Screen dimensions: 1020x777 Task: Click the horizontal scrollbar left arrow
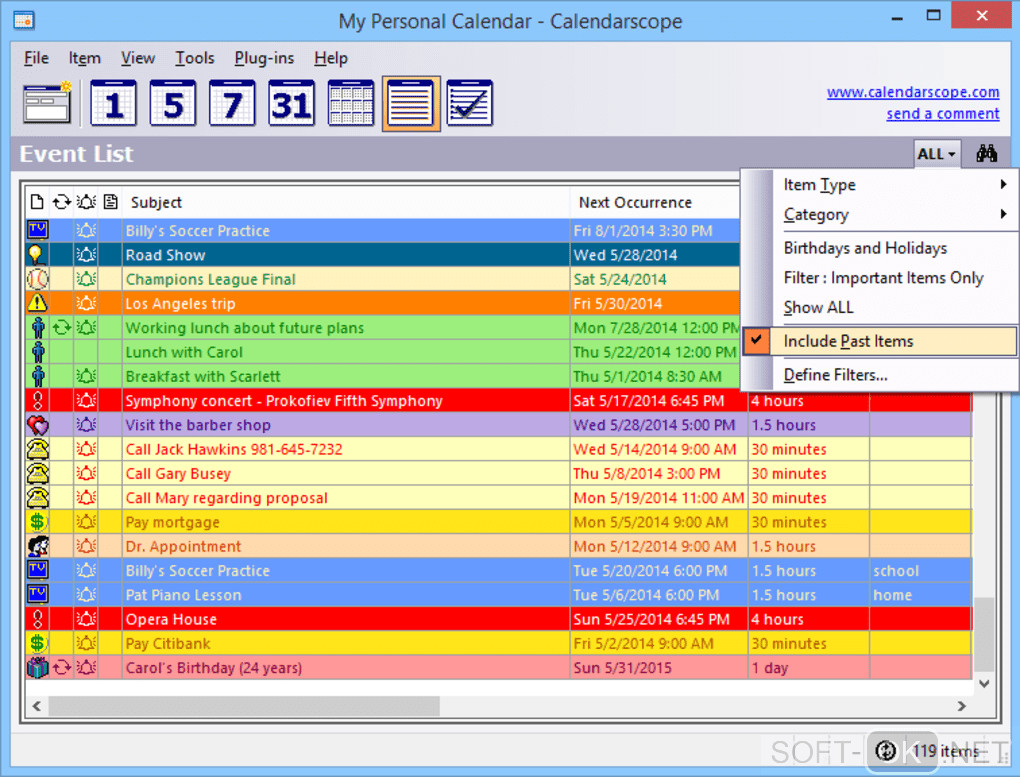point(37,705)
